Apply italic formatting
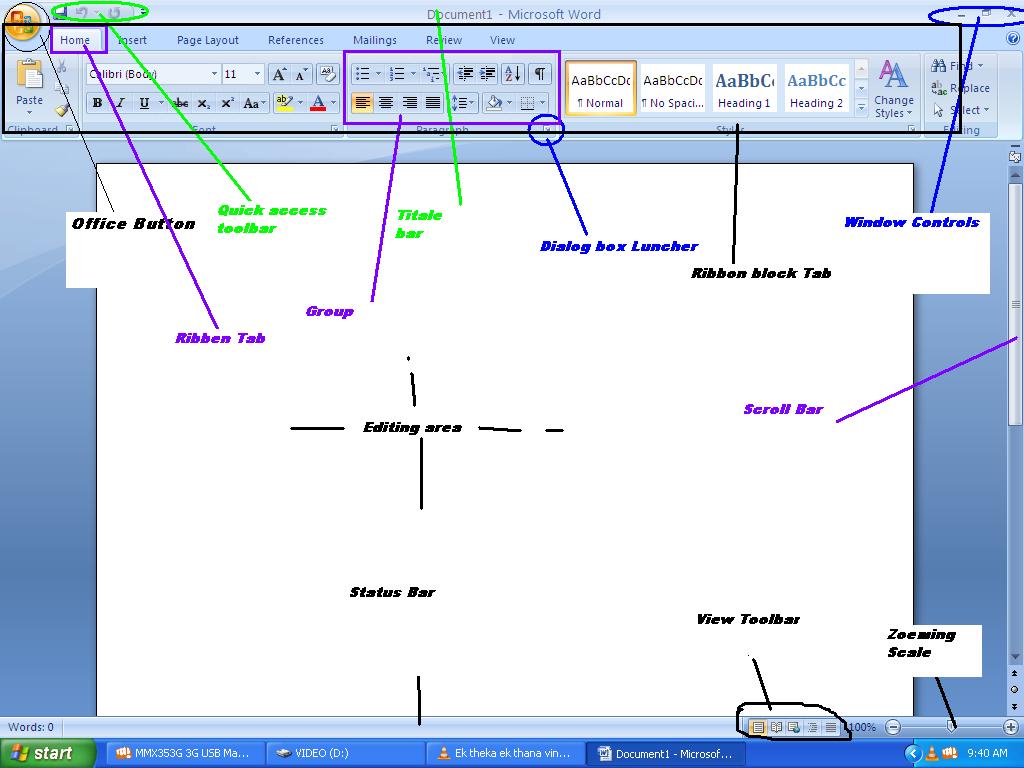 (x=120, y=103)
